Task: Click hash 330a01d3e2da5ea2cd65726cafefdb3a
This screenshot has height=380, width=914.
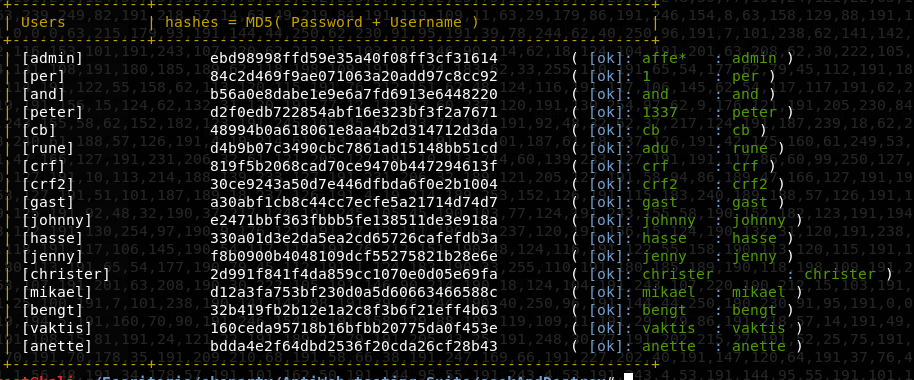Action: (x=354, y=238)
